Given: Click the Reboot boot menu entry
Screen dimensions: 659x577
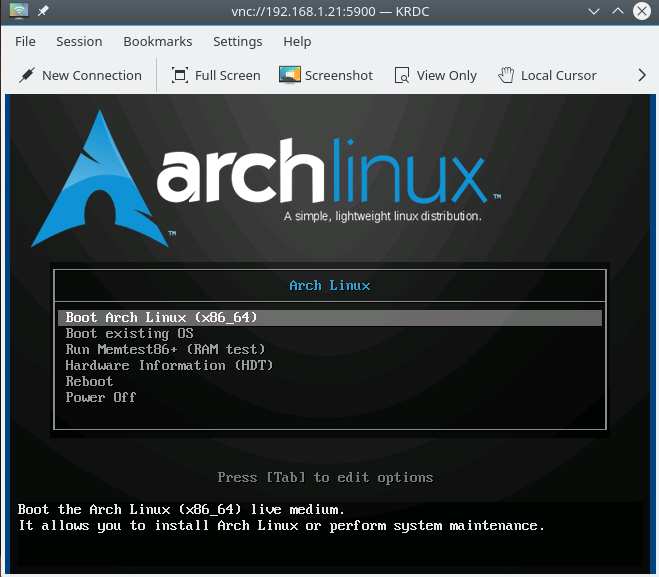Looking at the screenshot, I should coord(89,381).
